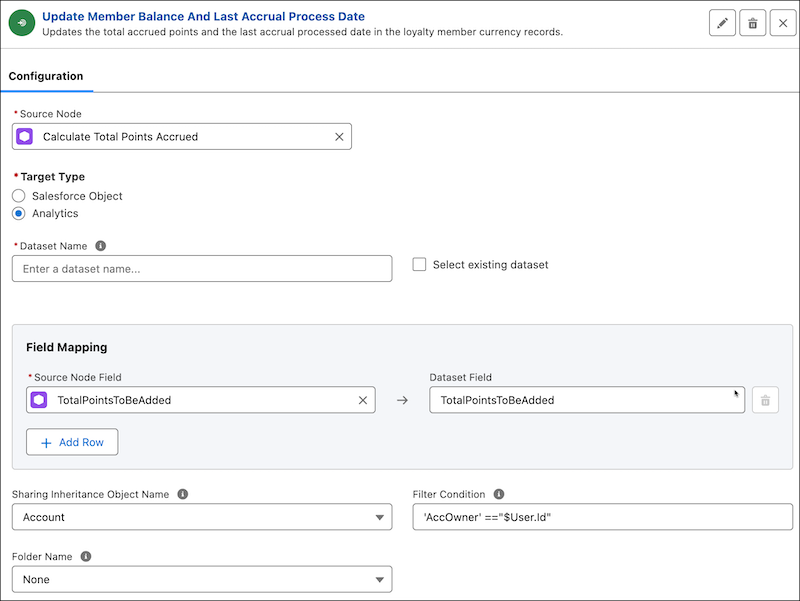Click the Folder Name info icon

[x=86, y=556]
